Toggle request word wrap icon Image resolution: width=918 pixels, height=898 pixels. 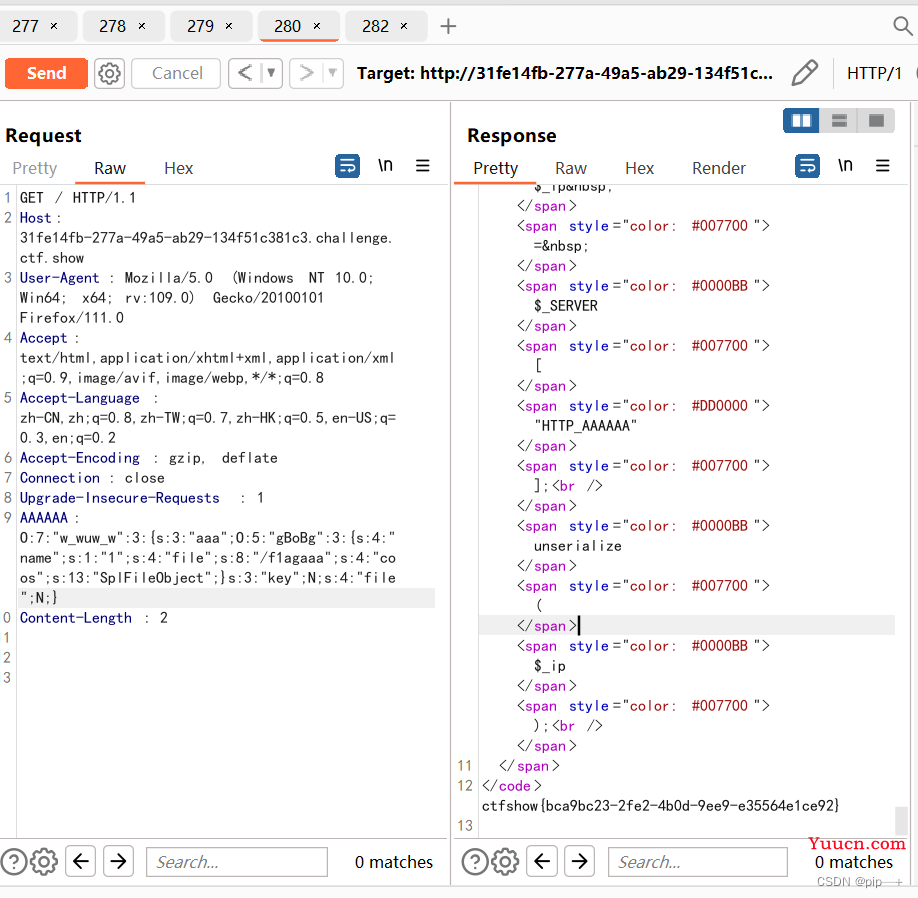point(347,166)
